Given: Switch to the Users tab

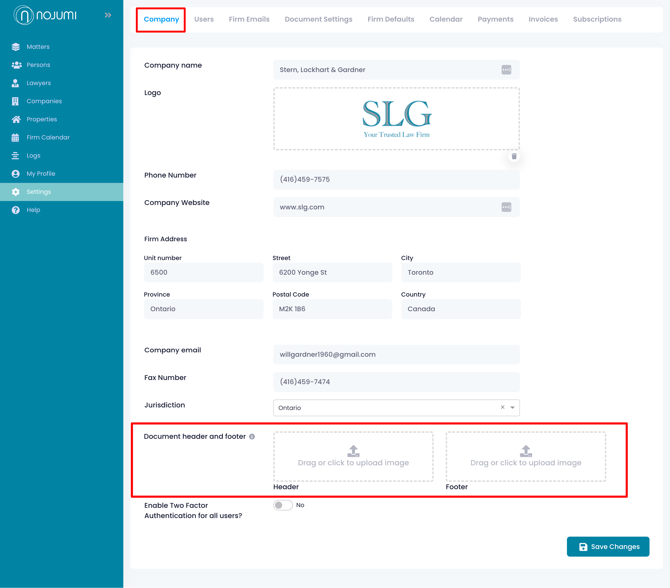Looking at the screenshot, I should [x=204, y=19].
